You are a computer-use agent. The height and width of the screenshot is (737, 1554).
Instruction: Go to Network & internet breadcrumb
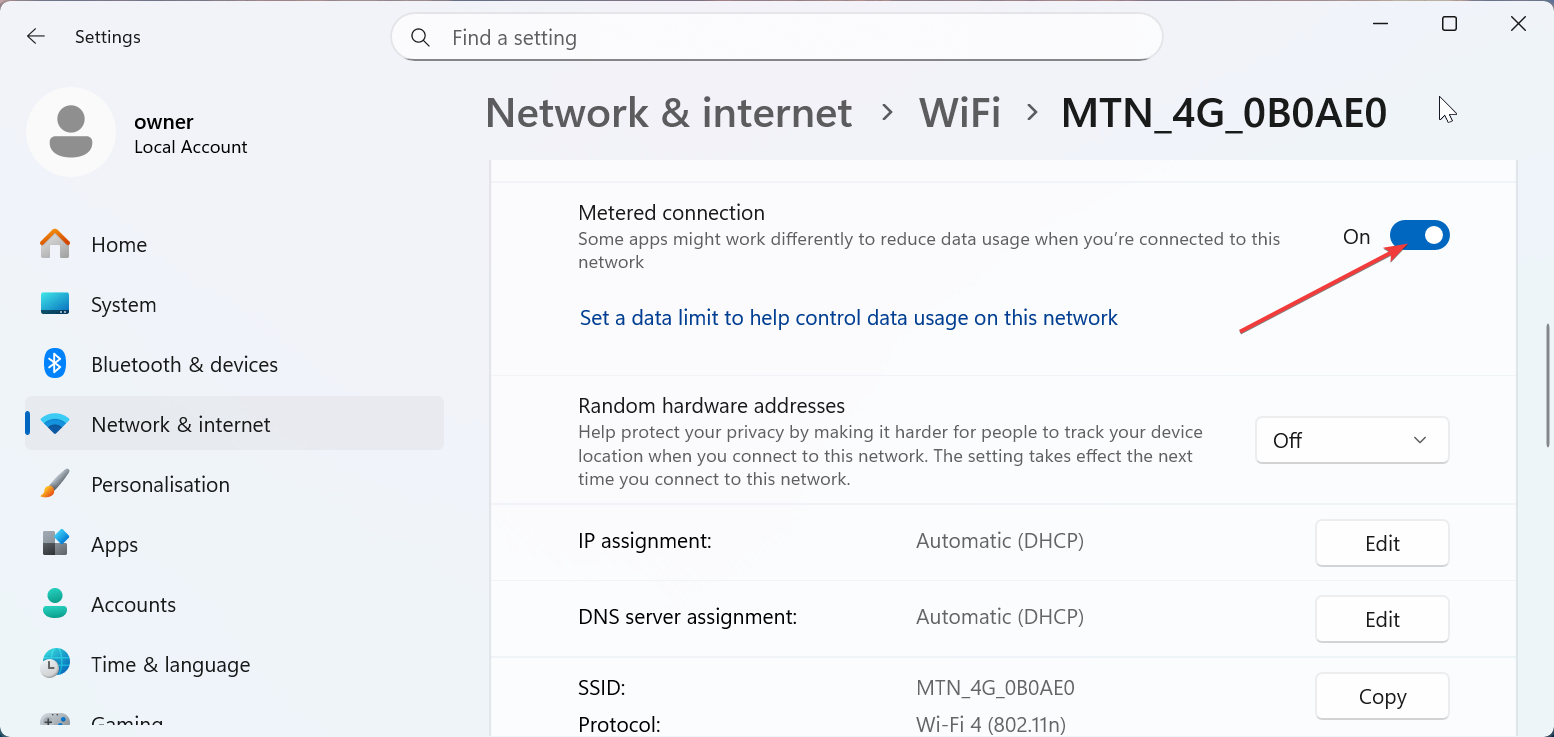668,113
